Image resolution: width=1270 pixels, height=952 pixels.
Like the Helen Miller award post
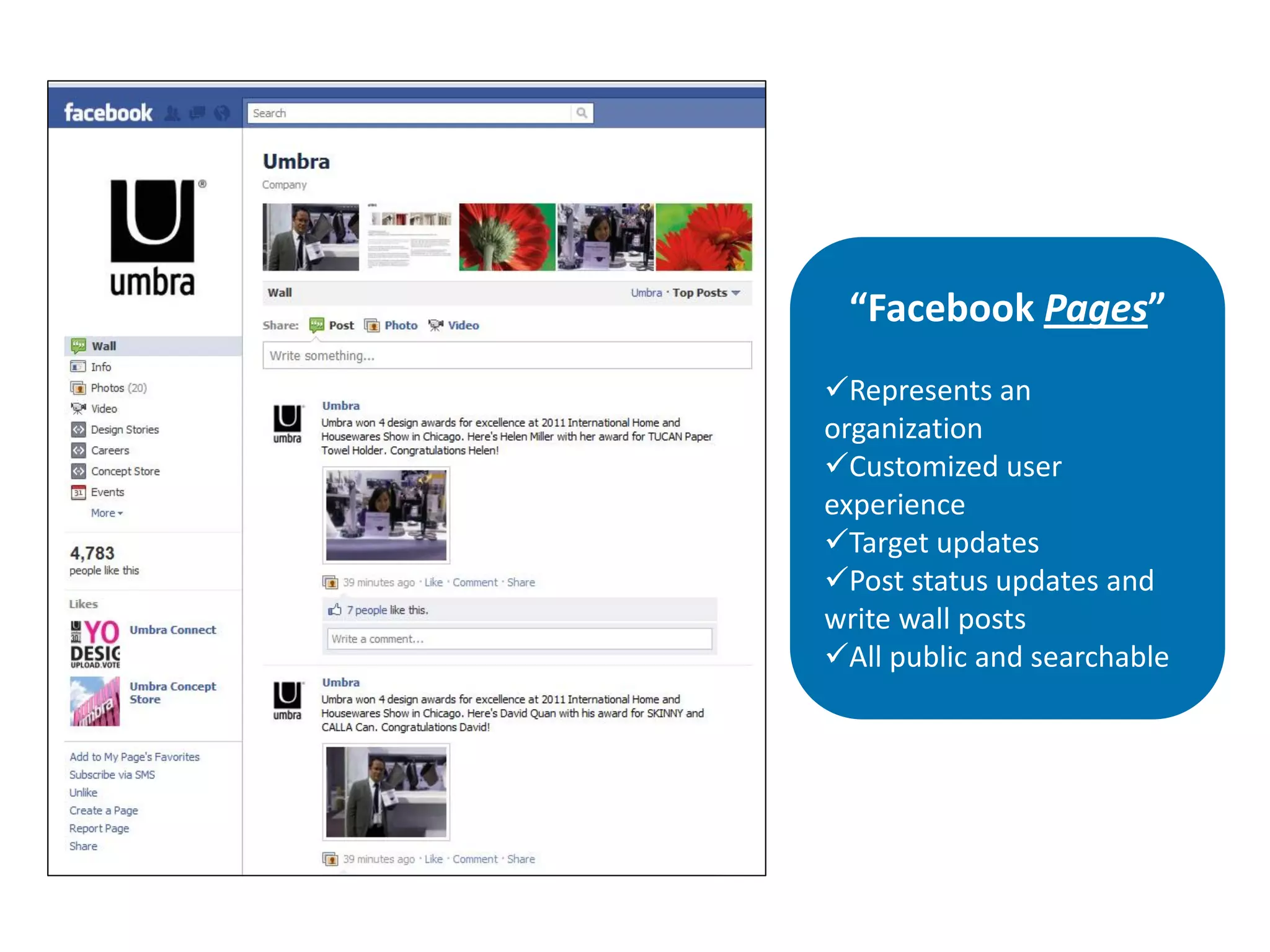pos(433,583)
